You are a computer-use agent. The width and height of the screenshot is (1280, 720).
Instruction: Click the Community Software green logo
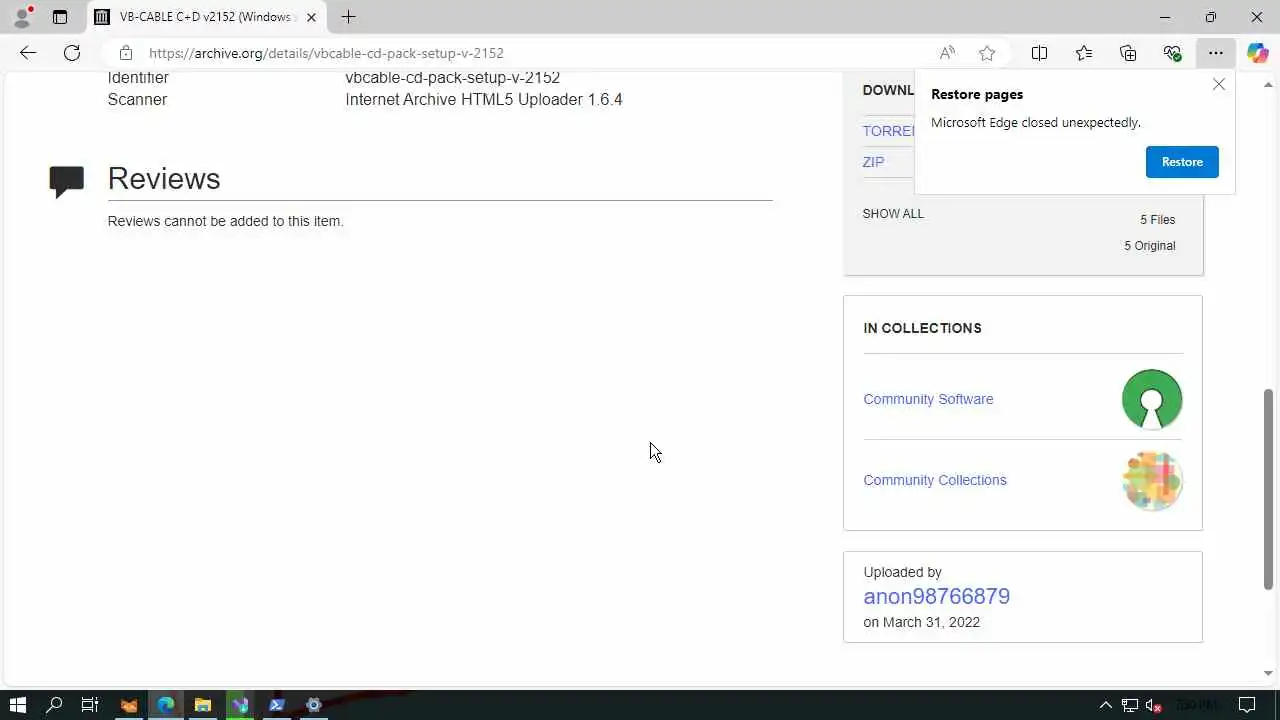coord(1152,399)
